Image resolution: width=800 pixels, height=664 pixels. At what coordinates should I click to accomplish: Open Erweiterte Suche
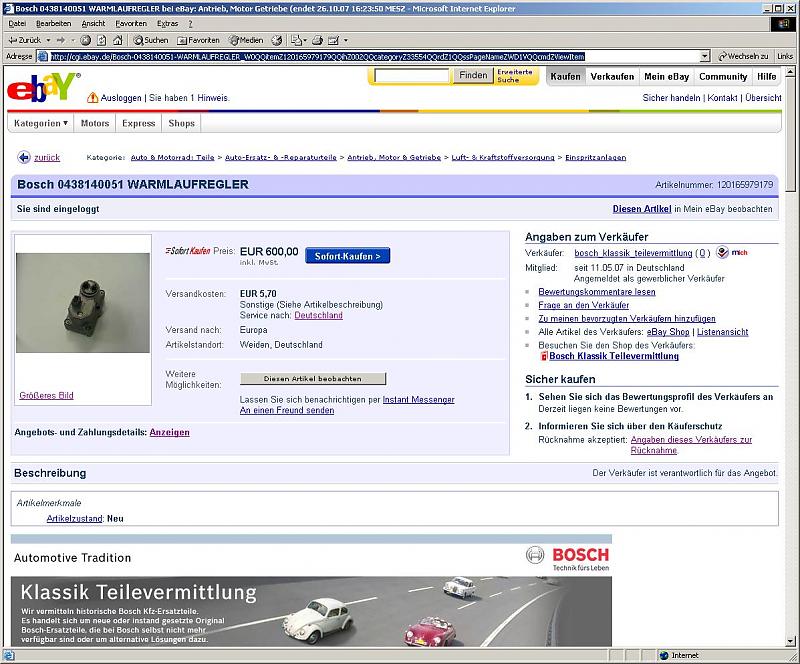(514, 76)
